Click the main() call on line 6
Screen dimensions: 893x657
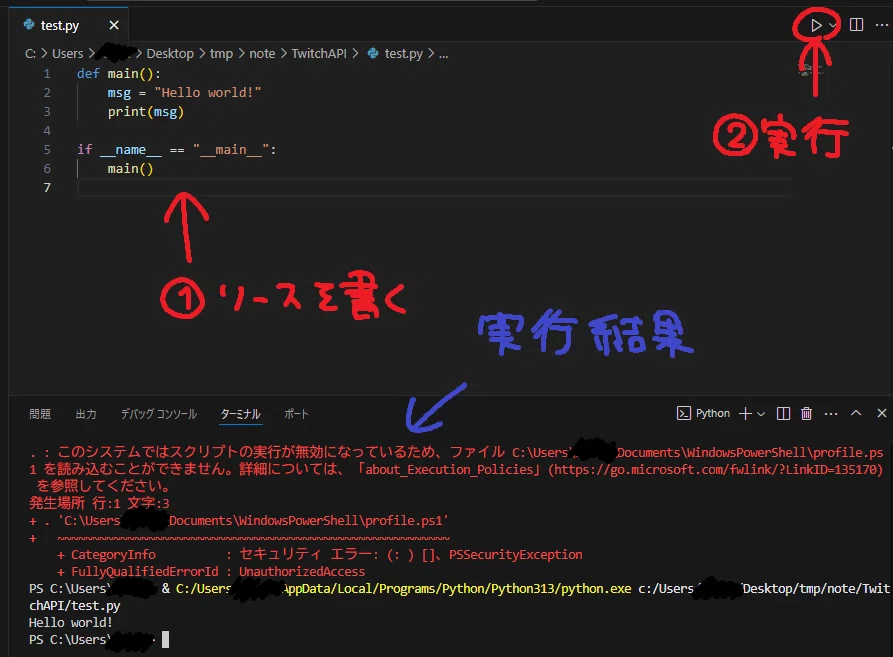coord(130,169)
